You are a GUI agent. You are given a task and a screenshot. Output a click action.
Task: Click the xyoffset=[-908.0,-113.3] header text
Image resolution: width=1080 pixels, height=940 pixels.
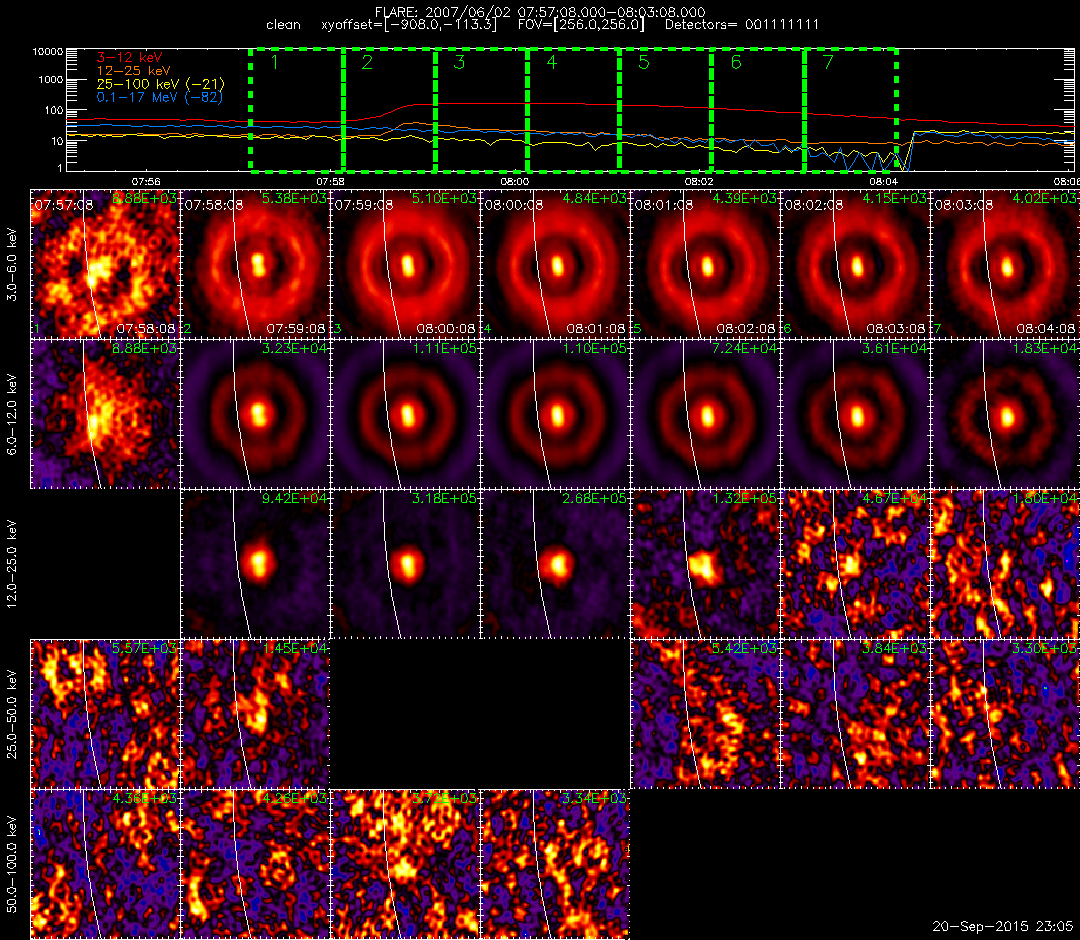coord(409,25)
